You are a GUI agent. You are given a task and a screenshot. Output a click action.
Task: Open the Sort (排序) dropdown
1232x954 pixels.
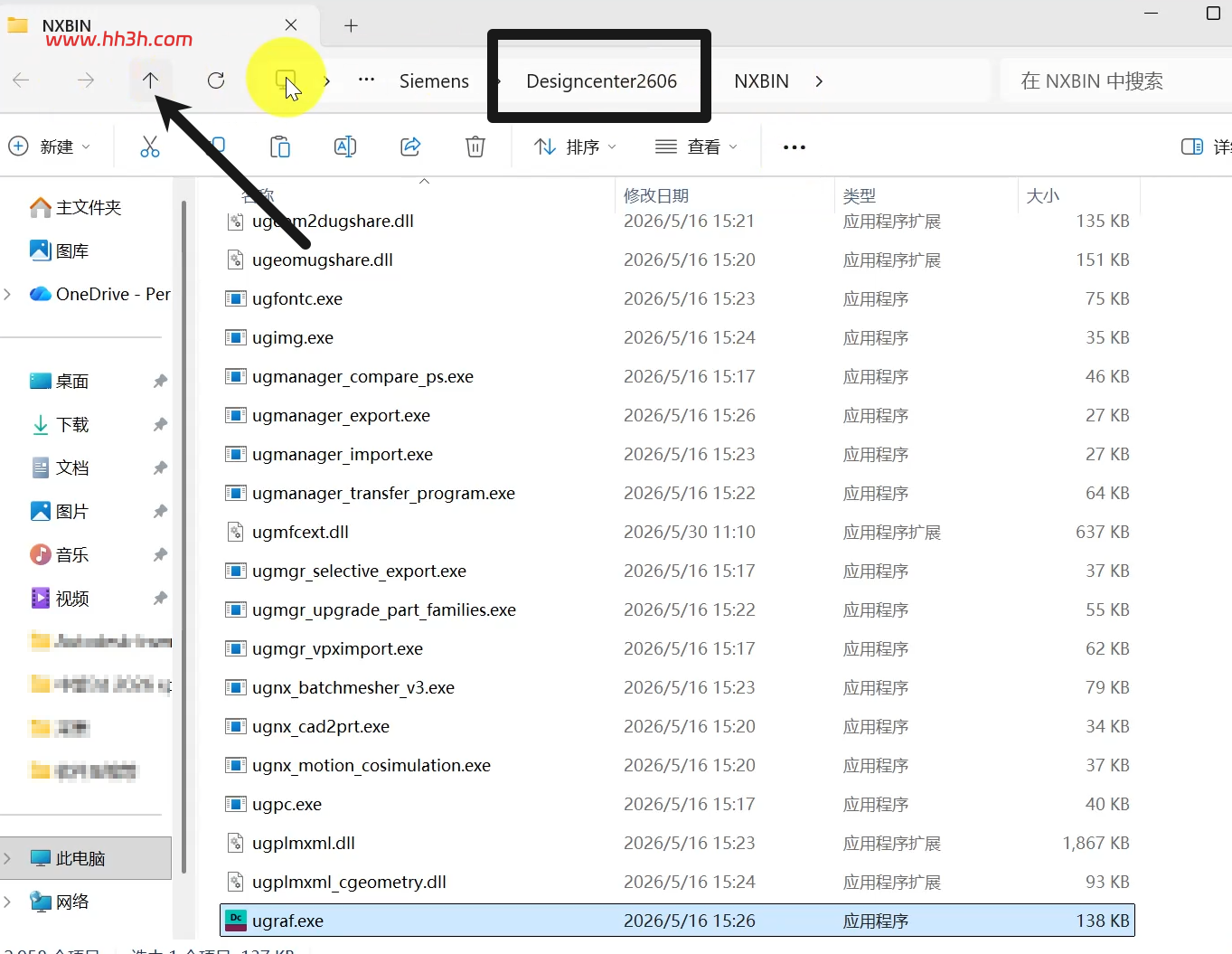[575, 146]
